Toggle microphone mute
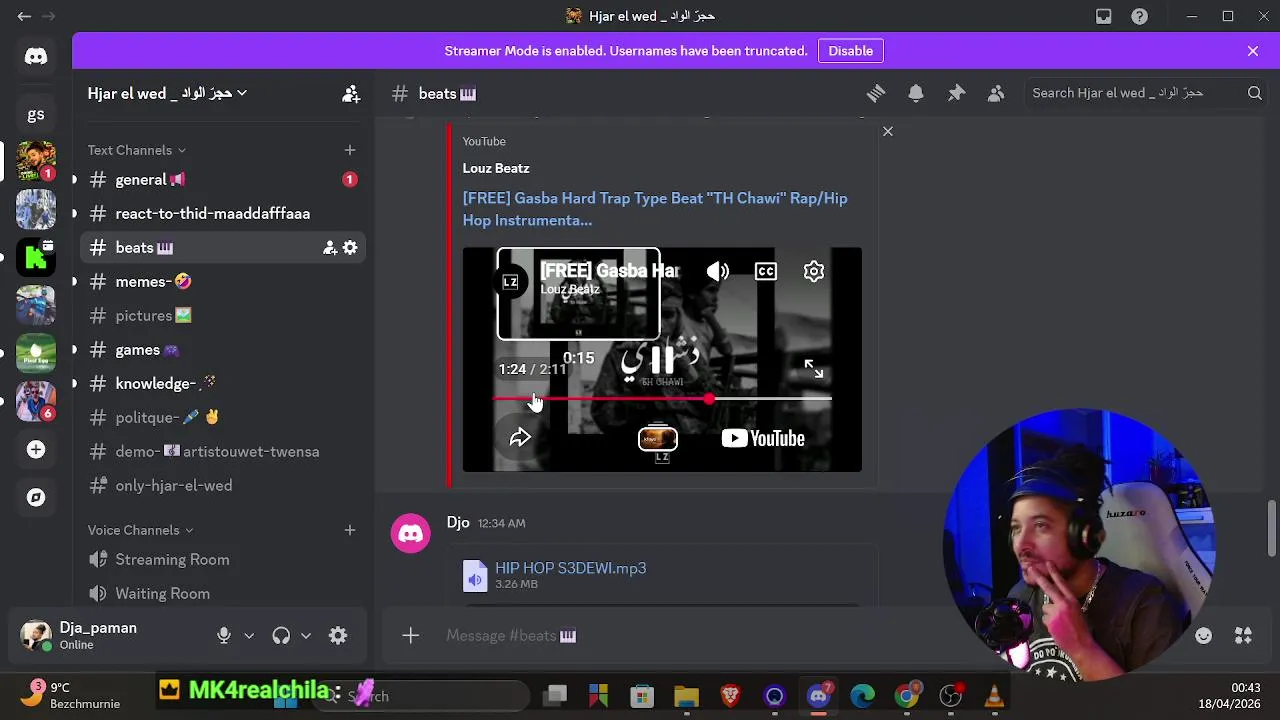The width and height of the screenshot is (1280, 720). (x=224, y=636)
